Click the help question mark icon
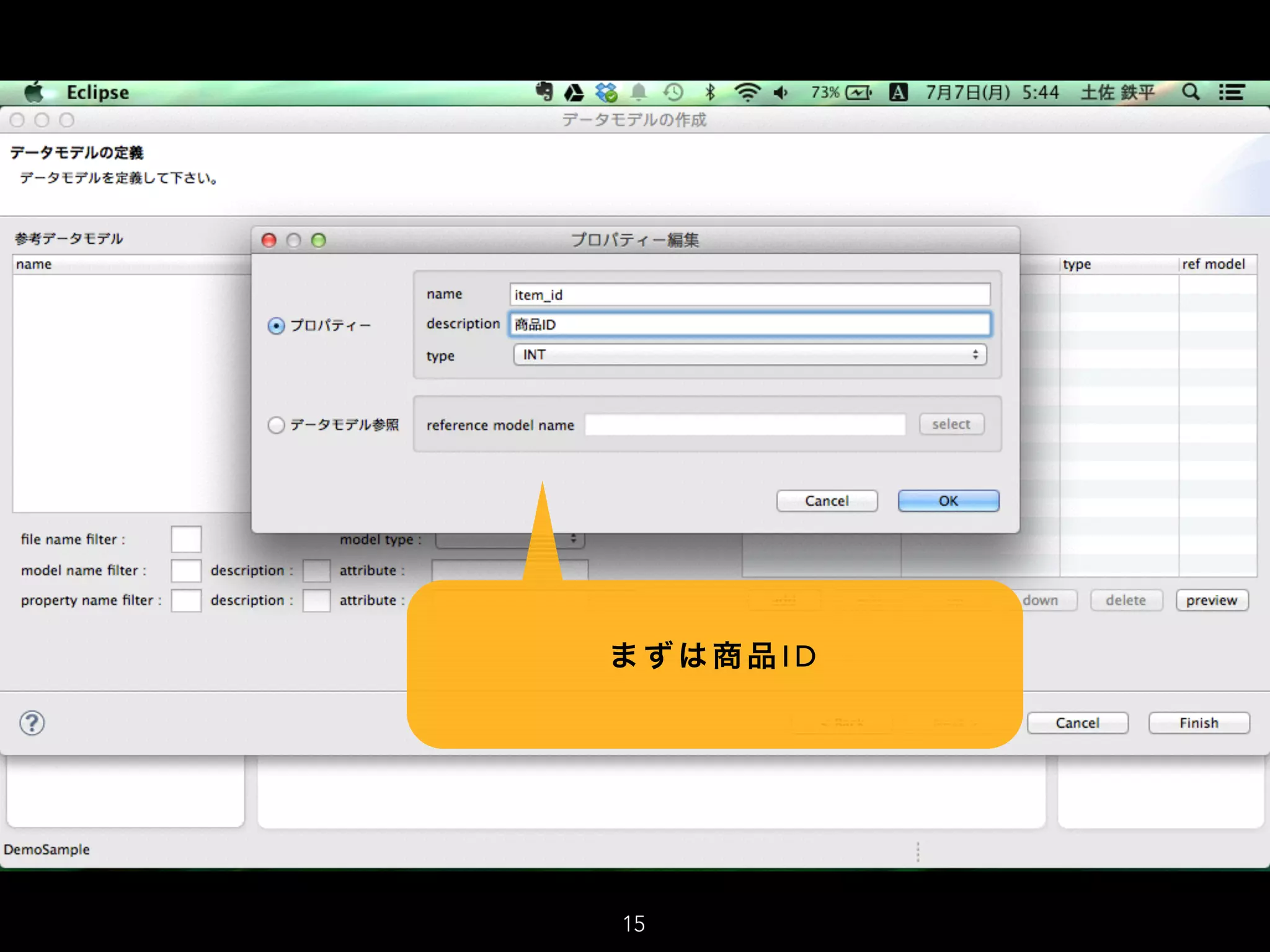This screenshot has height=952, width=1270. click(32, 723)
